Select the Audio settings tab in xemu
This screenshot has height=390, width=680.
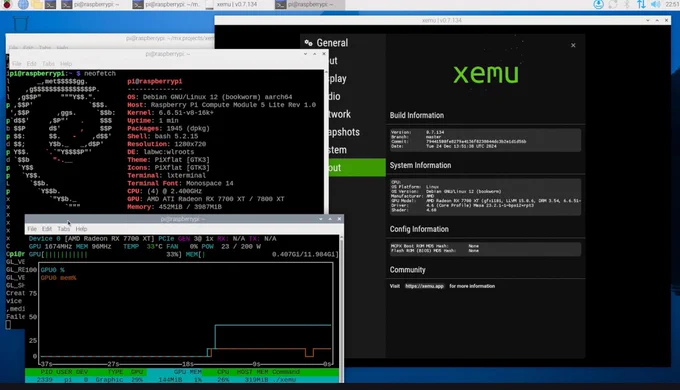coord(356,96)
